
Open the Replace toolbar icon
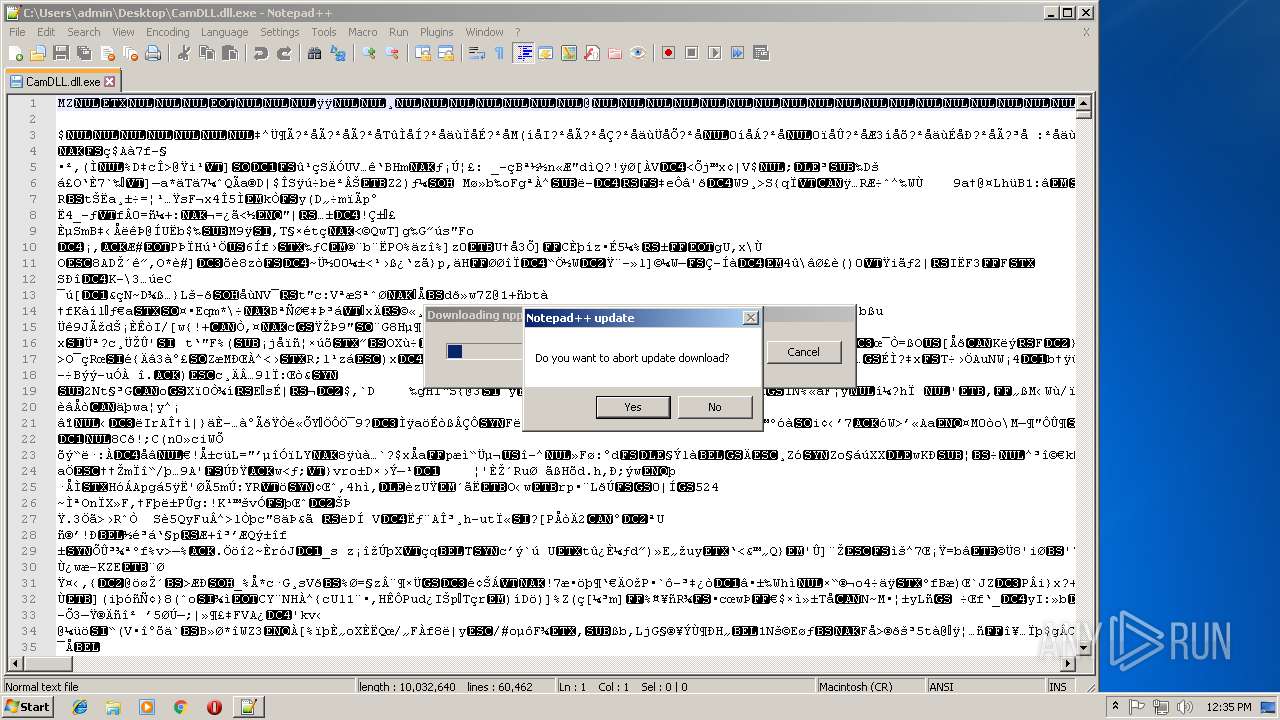click(x=338, y=53)
